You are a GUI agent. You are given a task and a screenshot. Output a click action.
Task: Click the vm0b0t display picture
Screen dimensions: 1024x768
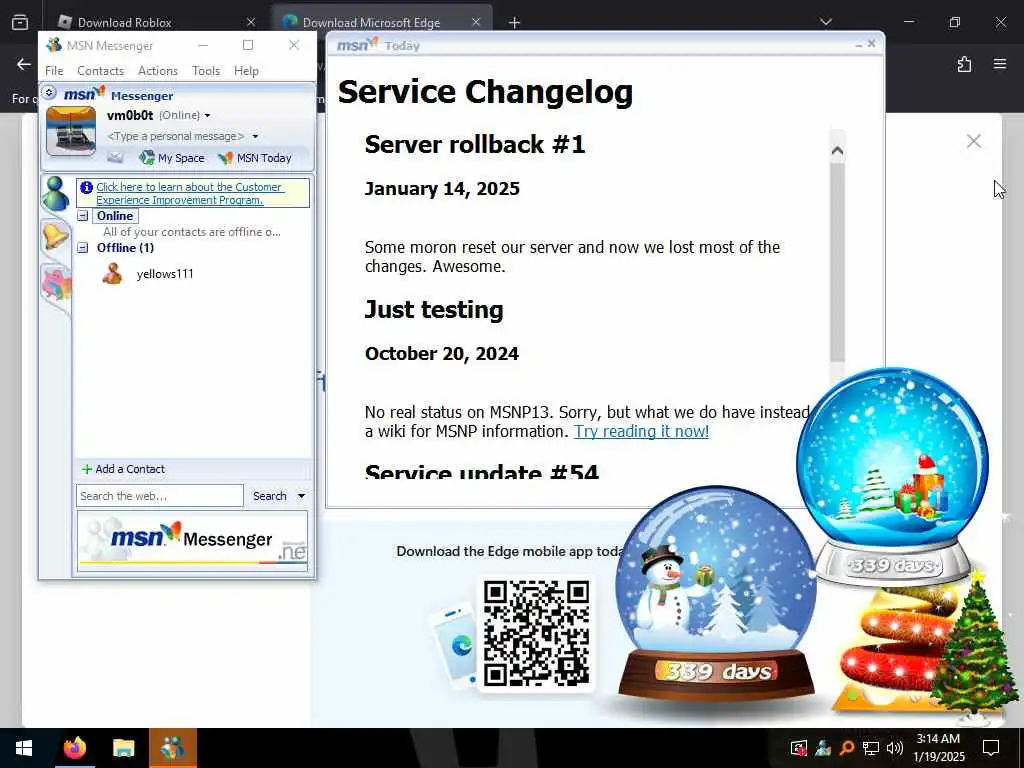click(x=71, y=131)
